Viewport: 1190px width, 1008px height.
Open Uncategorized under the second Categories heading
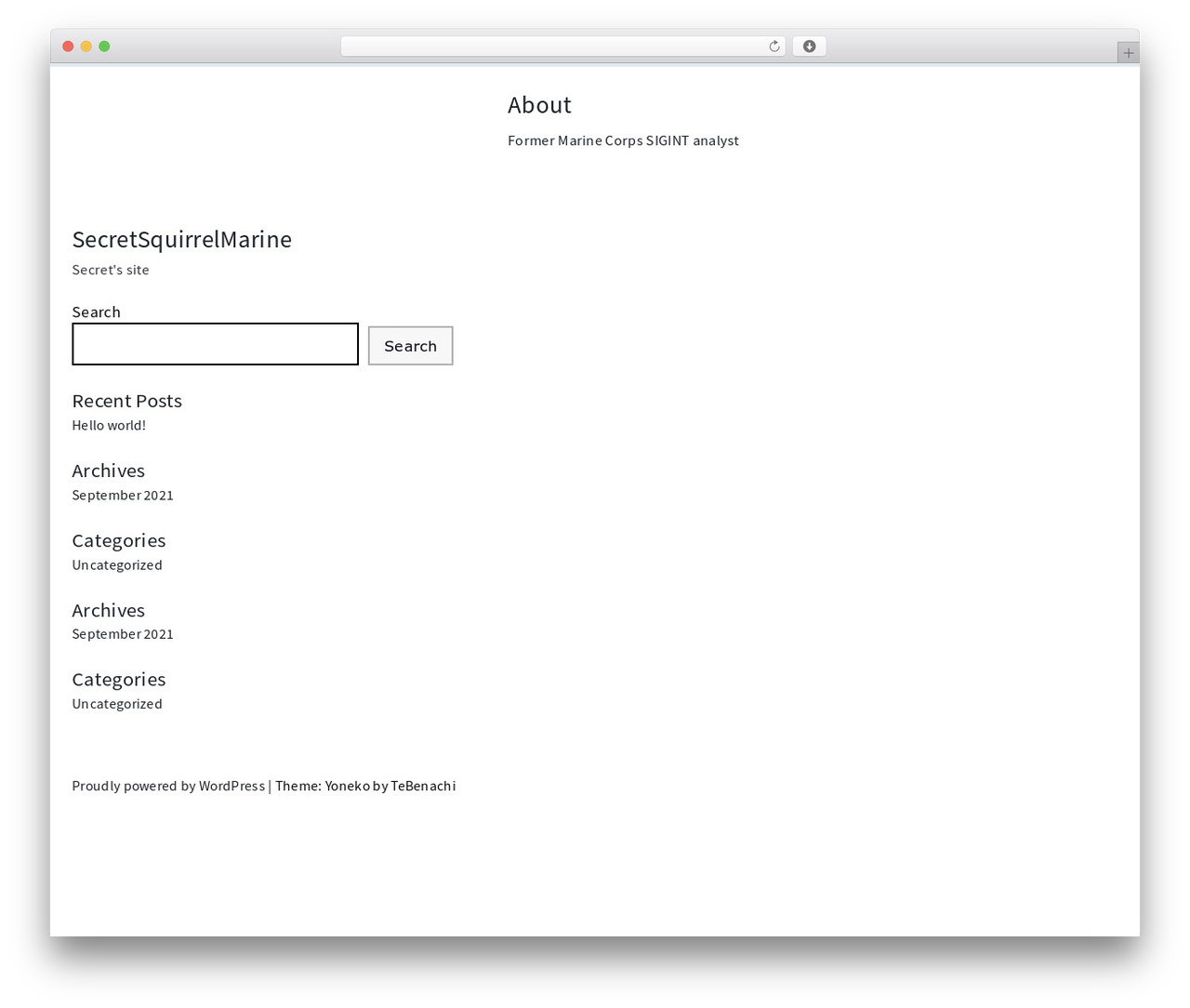tap(117, 704)
